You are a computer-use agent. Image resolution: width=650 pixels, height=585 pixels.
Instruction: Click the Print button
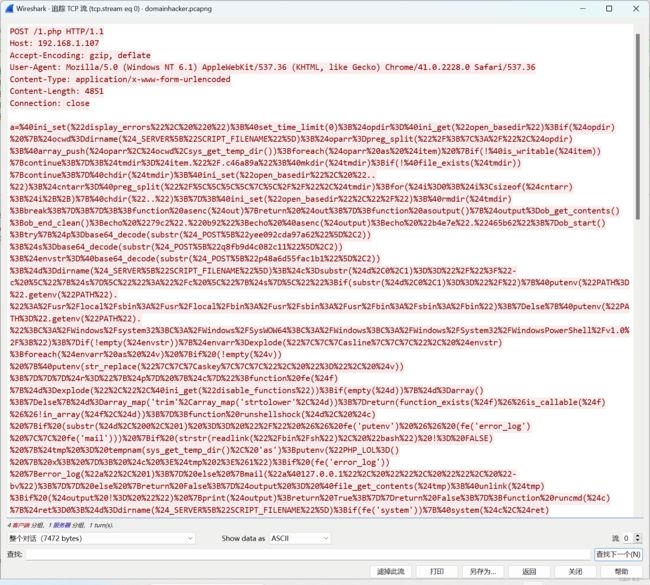point(437,571)
